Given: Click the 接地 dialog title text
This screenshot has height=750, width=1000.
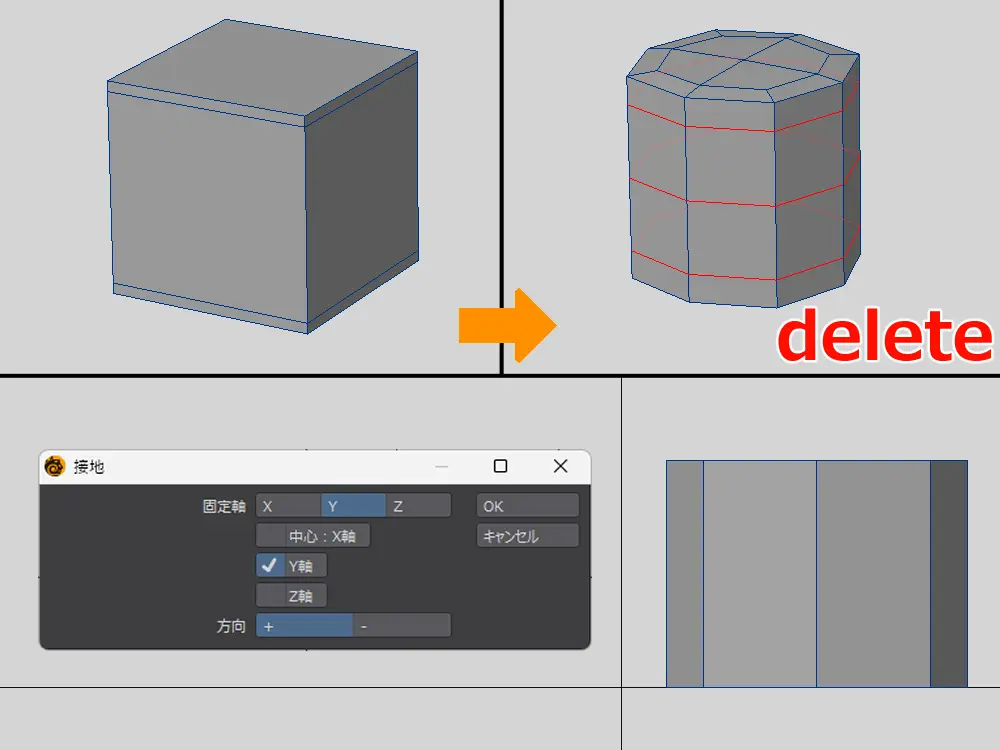Looking at the screenshot, I should 89,467.
